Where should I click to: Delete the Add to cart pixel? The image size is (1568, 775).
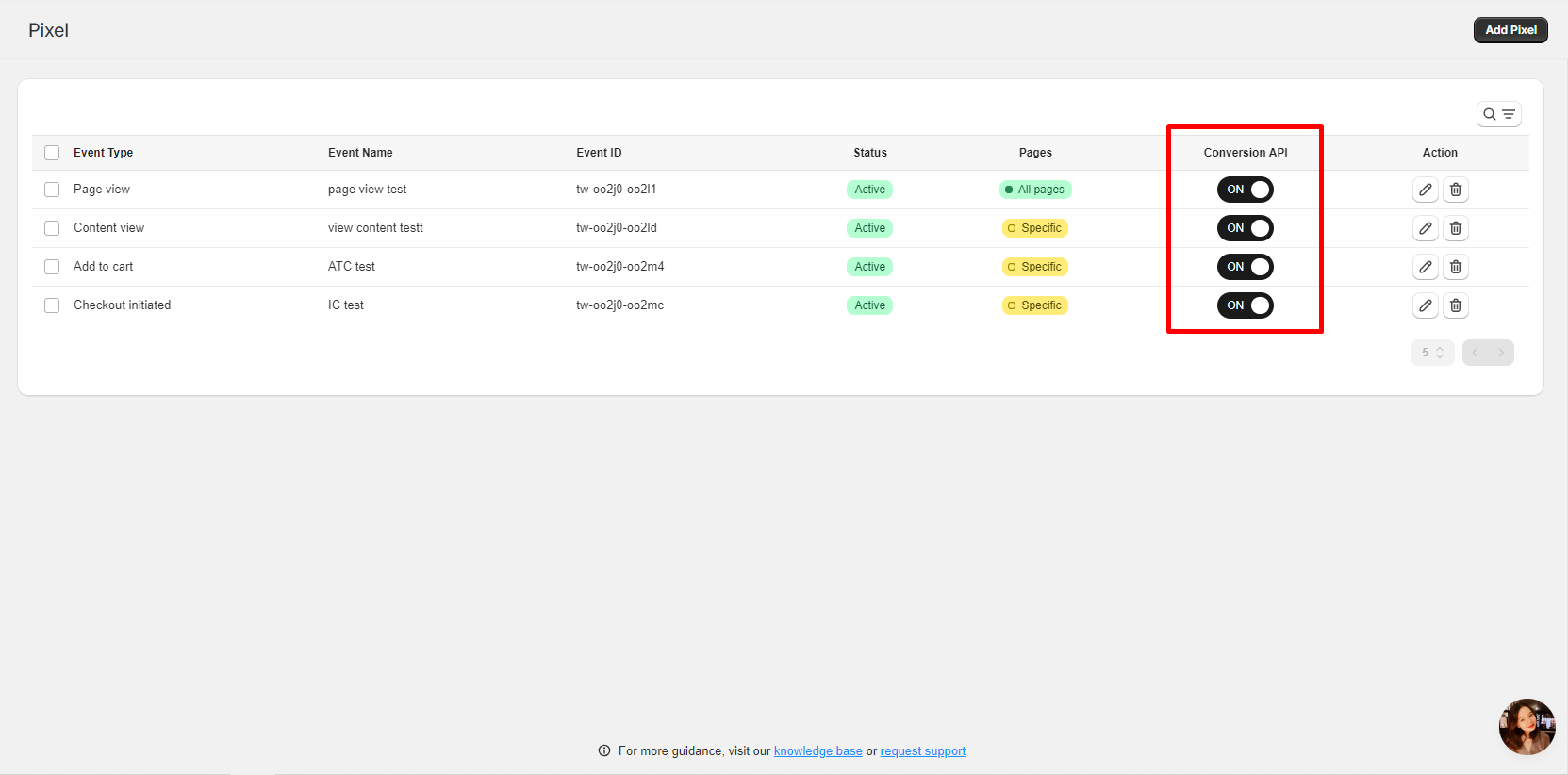pyautogui.click(x=1455, y=267)
